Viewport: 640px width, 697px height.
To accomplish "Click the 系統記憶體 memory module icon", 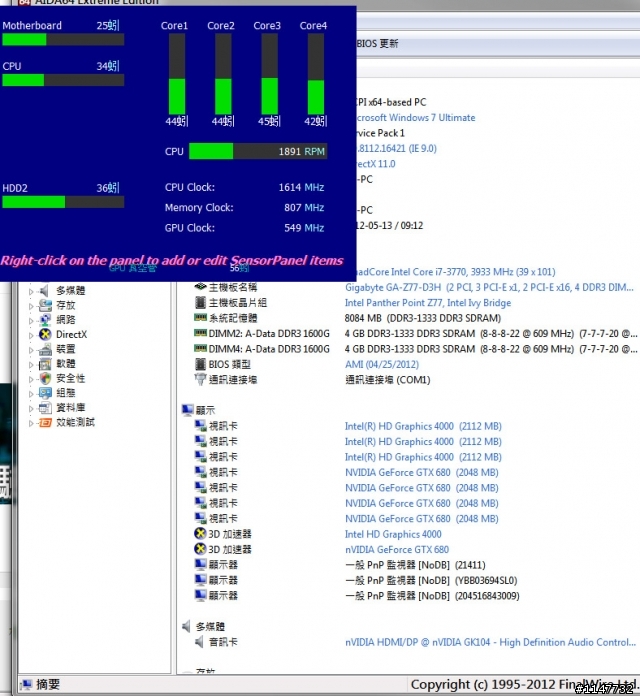I will point(200,317).
